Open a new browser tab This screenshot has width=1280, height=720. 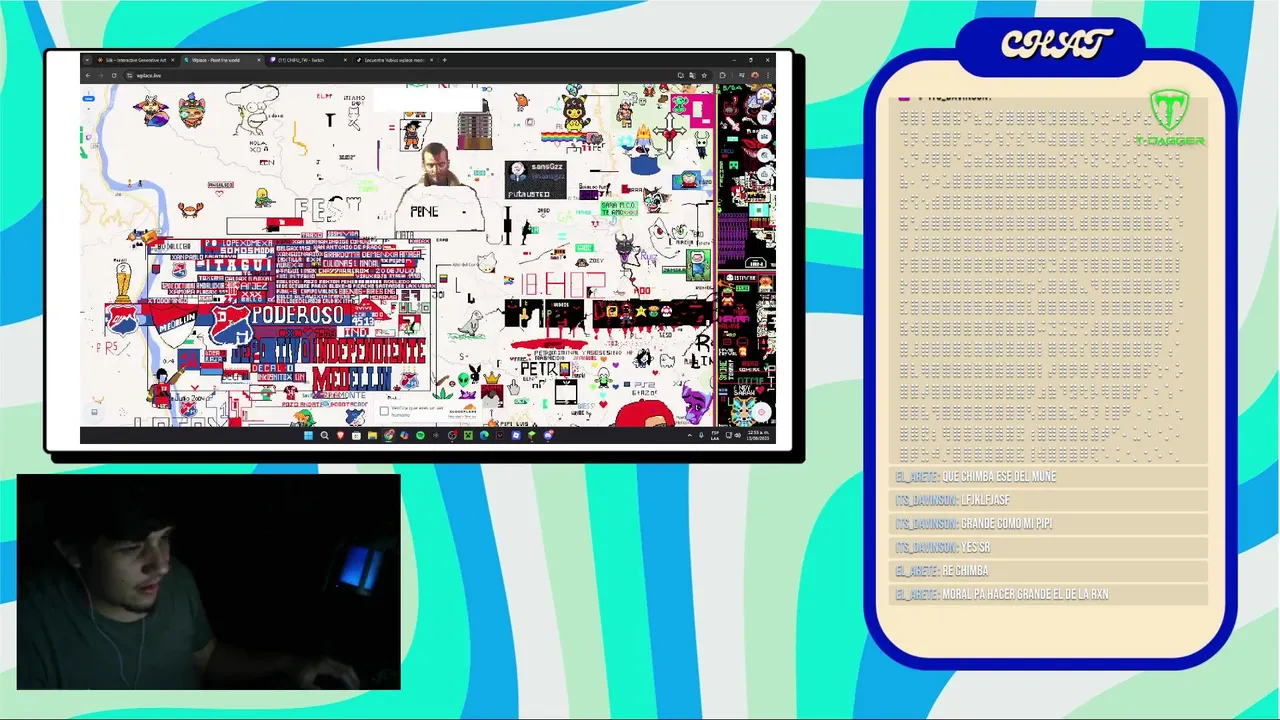coord(444,60)
